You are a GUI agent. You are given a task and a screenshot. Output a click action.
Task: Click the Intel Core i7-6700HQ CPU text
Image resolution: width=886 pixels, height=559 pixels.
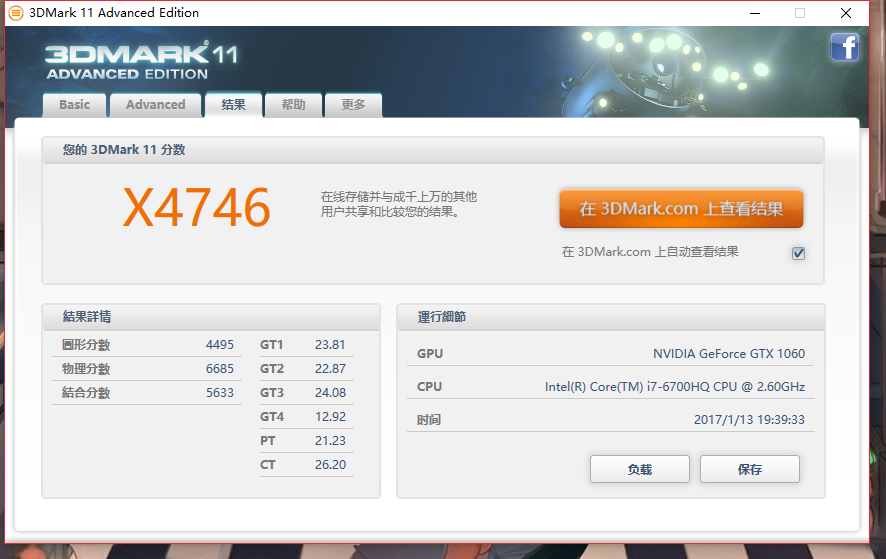coord(675,387)
